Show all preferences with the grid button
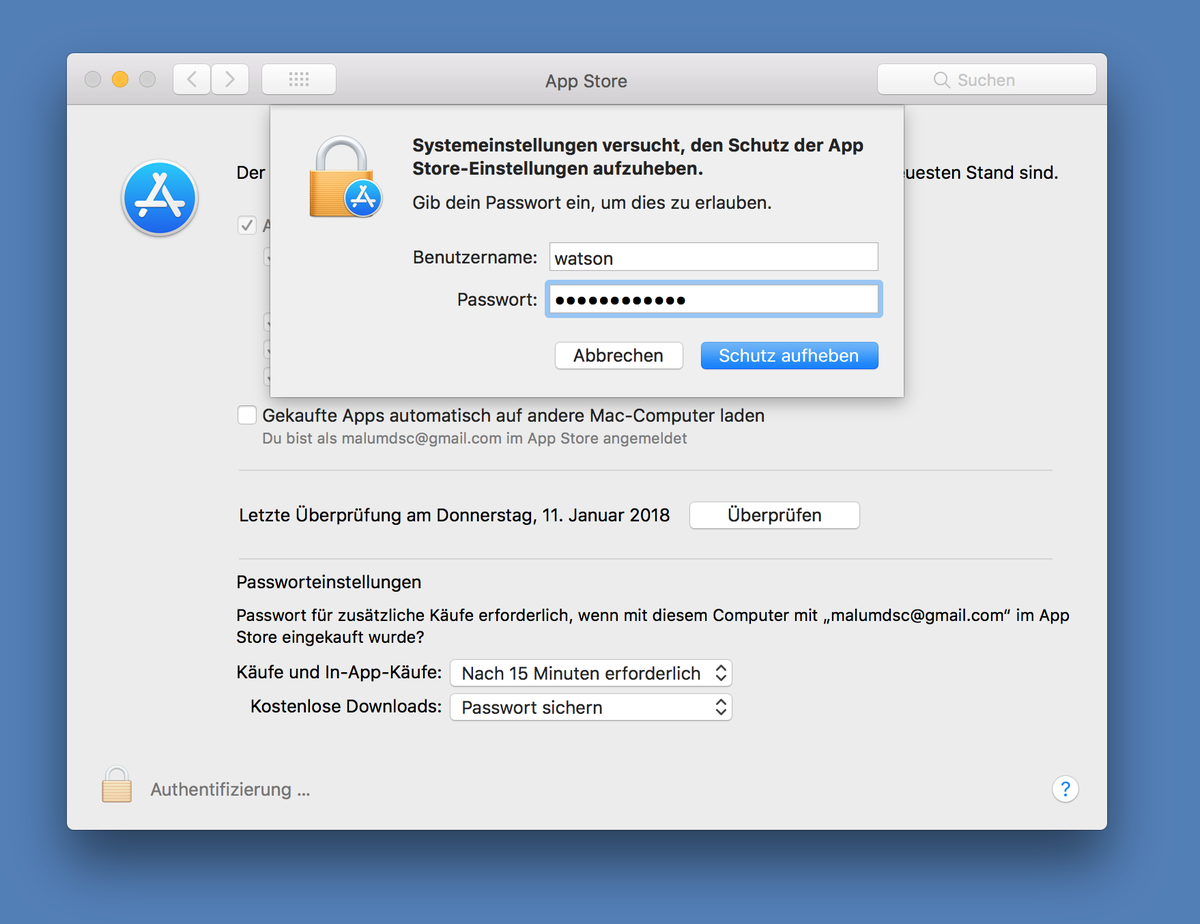 299,79
